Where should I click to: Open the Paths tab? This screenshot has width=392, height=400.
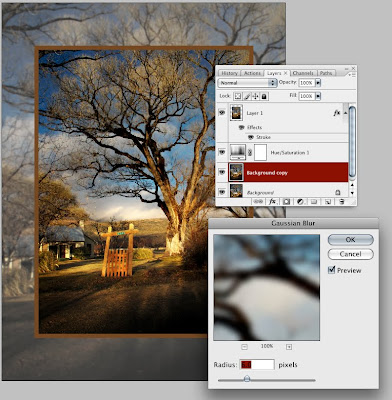(326, 73)
